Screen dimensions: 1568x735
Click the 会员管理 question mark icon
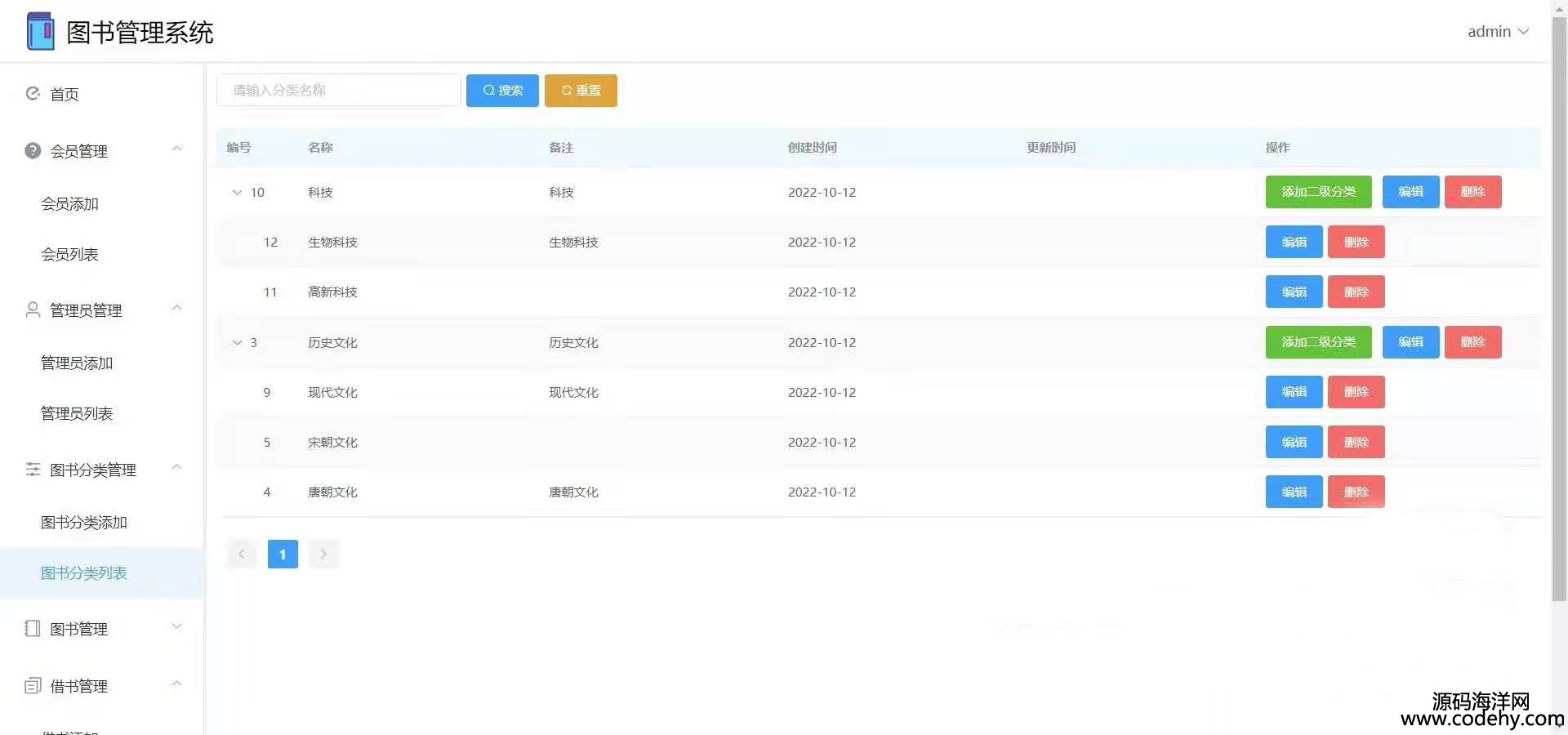coord(33,151)
